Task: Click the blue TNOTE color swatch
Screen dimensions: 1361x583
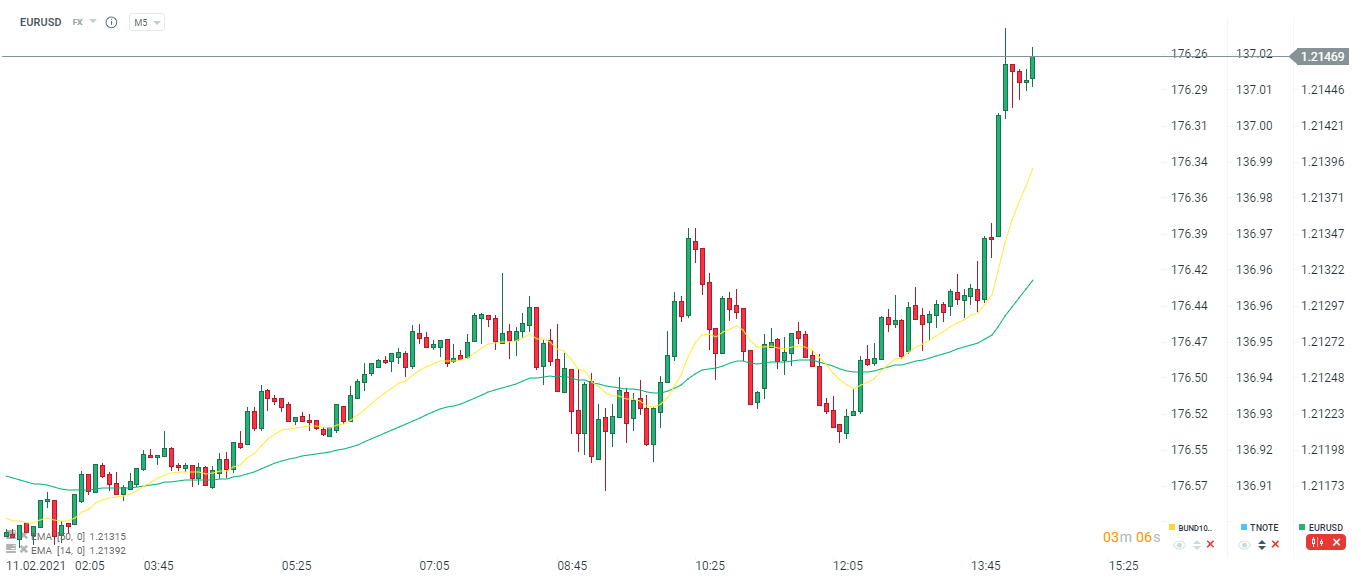Action: 1243,527
